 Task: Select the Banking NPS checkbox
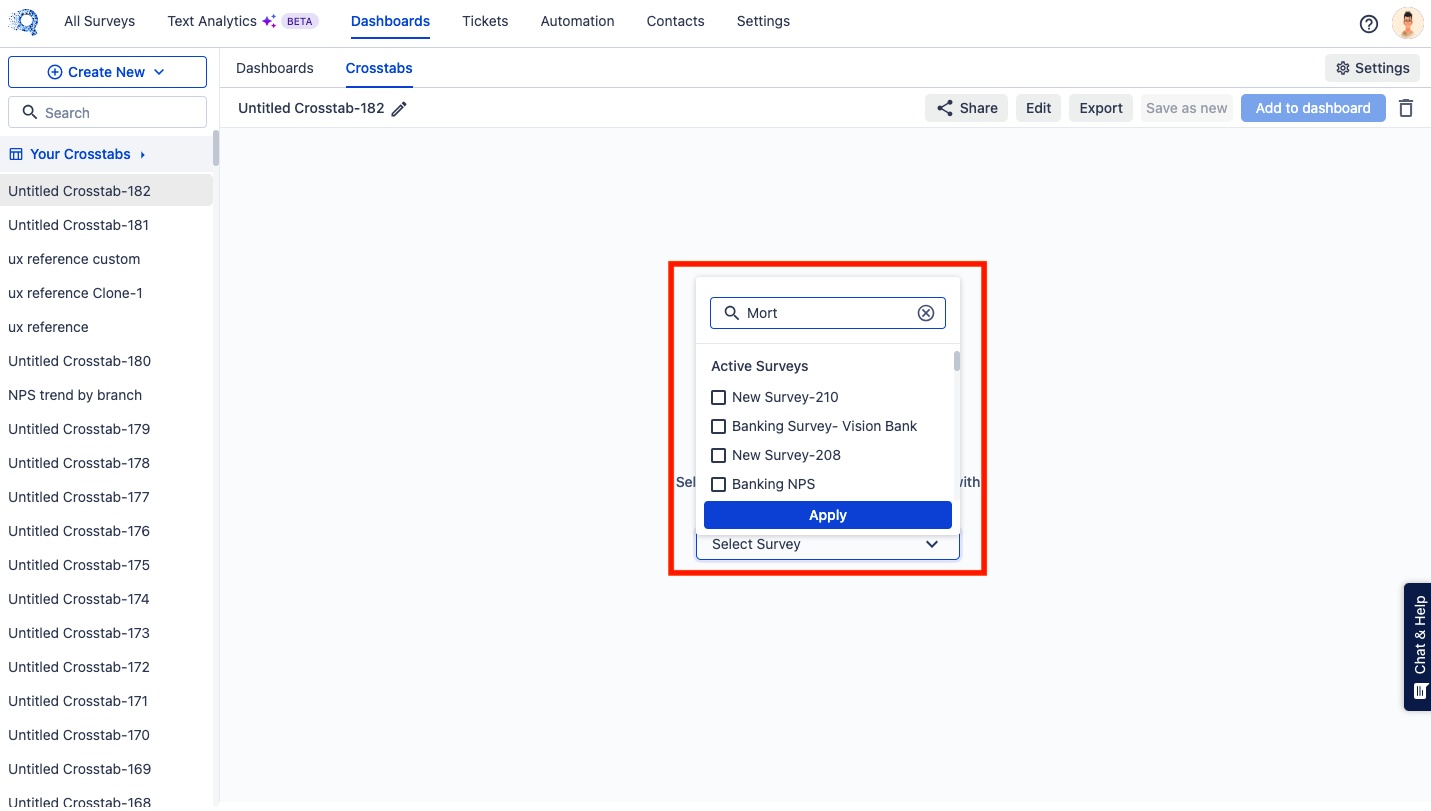click(718, 484)
